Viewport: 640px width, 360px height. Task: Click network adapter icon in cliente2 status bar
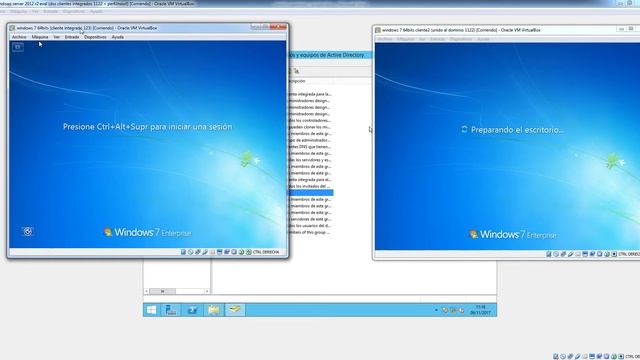[x=563, y=254]
